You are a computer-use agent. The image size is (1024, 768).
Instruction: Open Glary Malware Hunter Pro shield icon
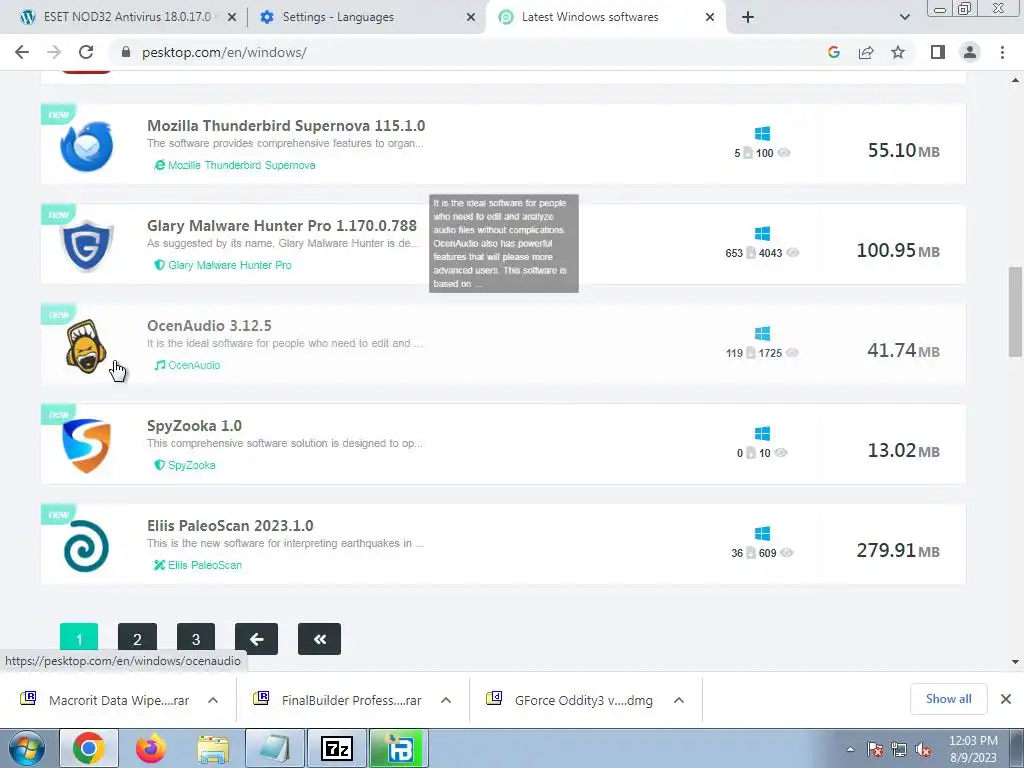86,246
